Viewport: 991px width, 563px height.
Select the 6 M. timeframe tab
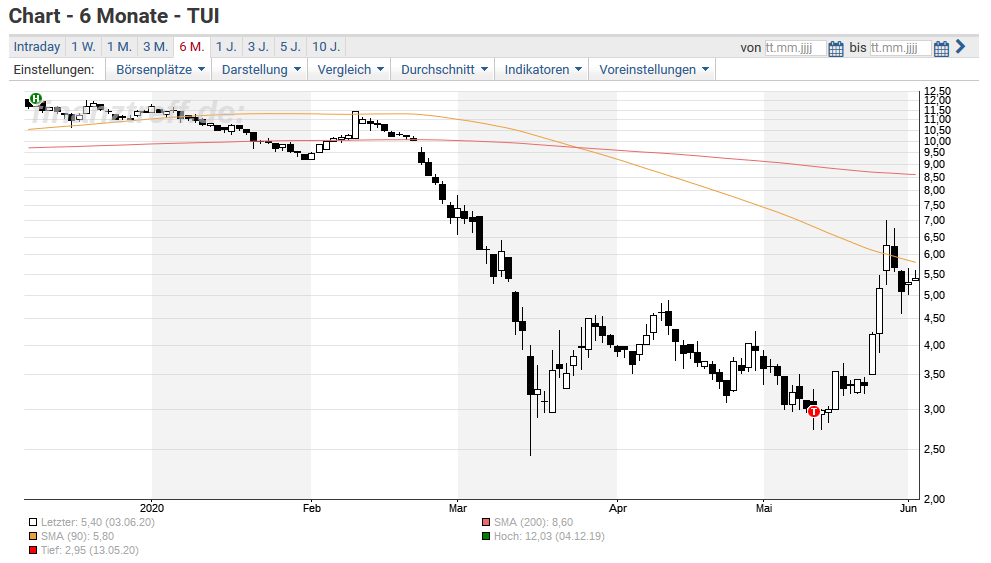[192, 47]
